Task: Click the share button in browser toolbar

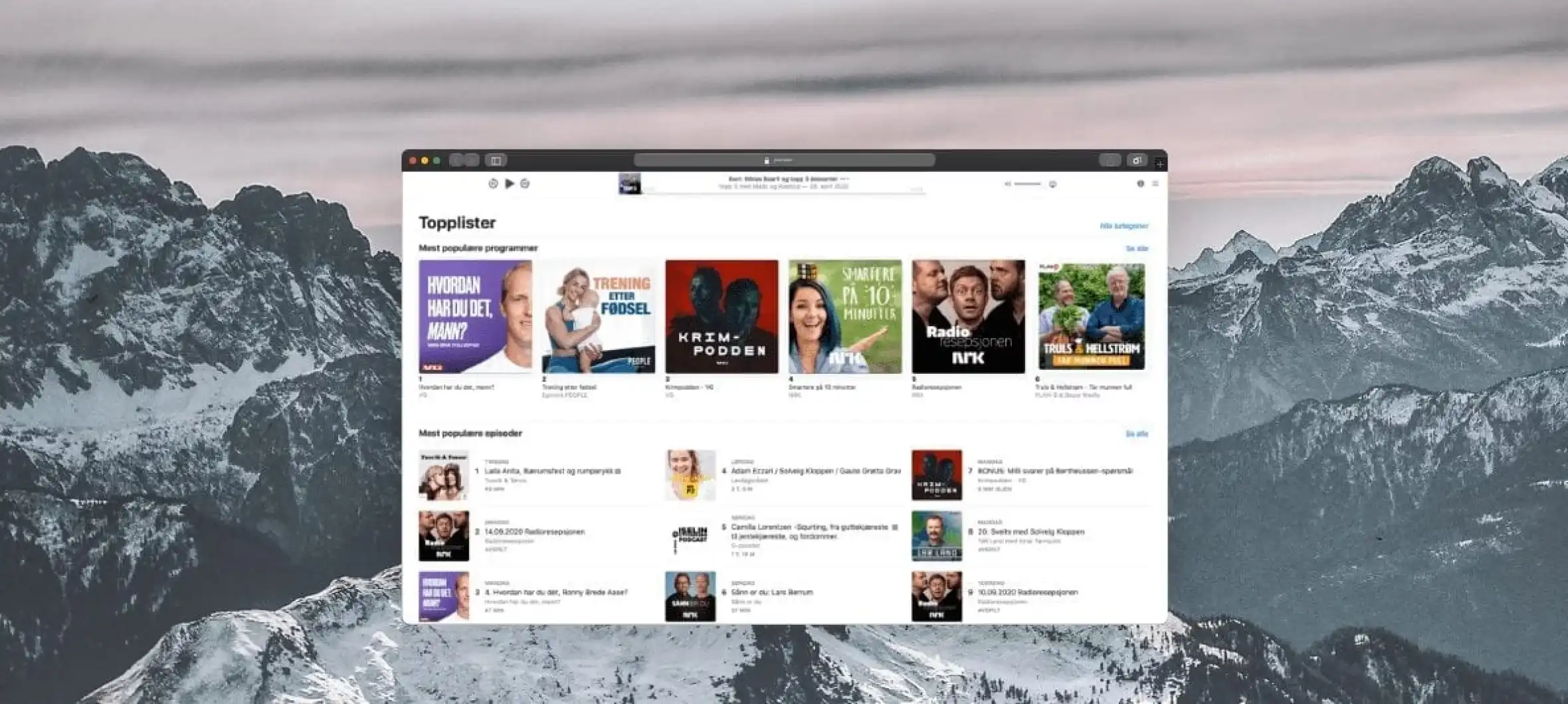Action: pos(1109,160)
